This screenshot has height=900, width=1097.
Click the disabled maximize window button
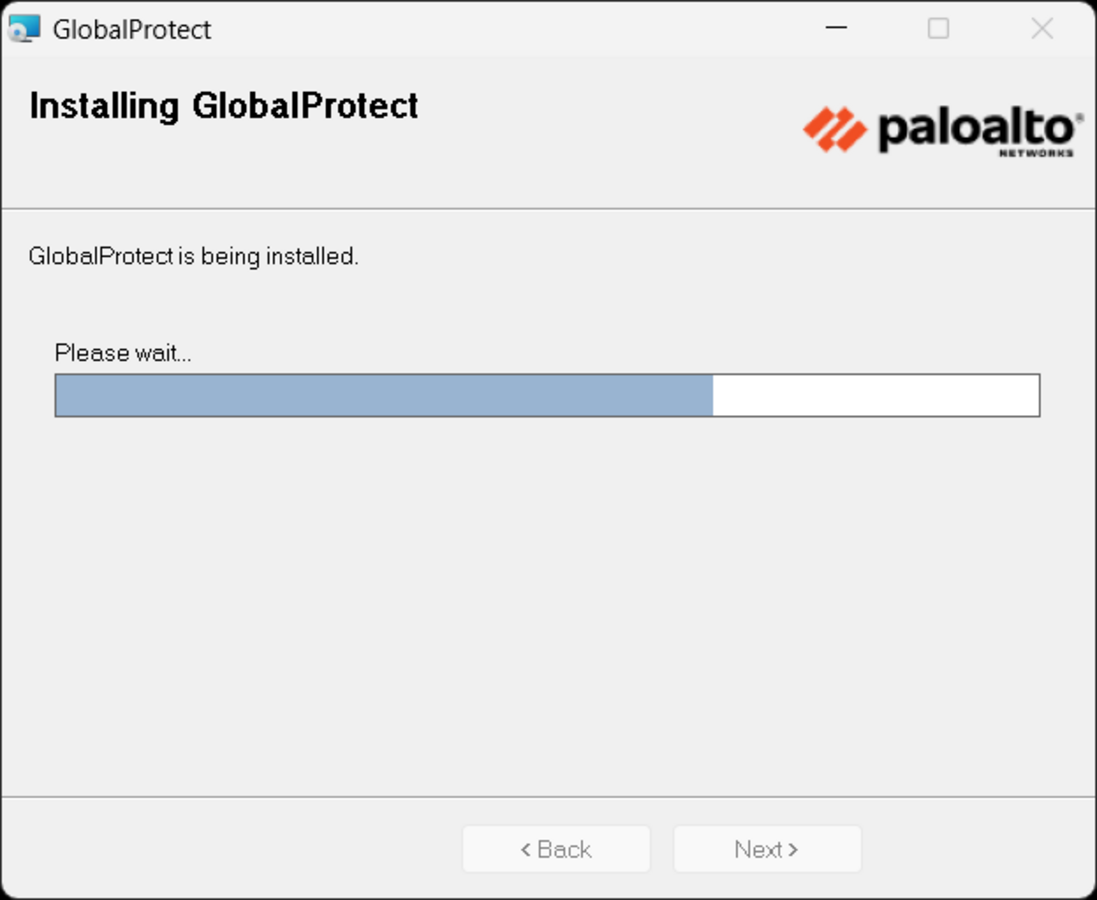point(938,29)
